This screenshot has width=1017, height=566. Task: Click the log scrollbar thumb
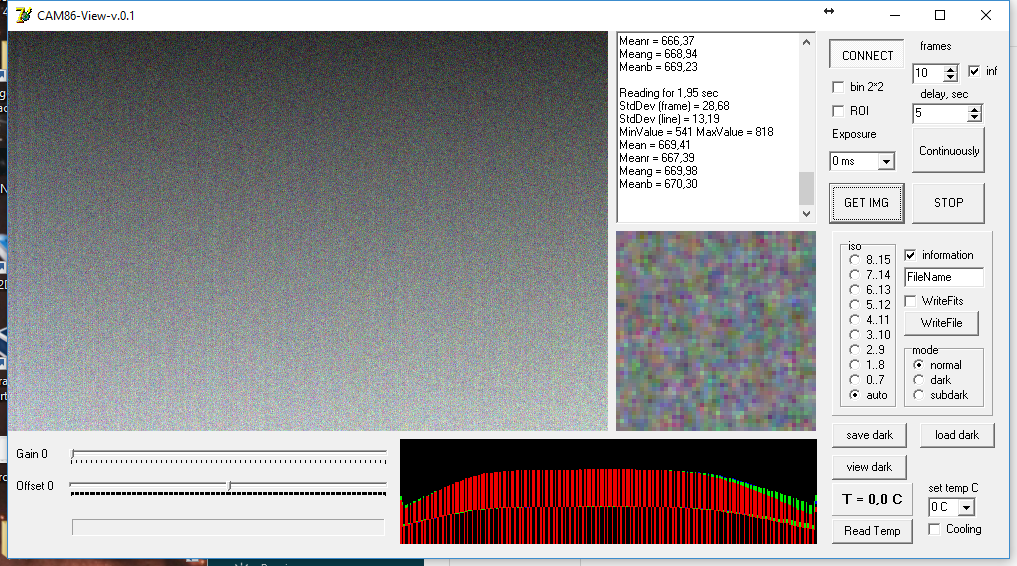(806, 188)
